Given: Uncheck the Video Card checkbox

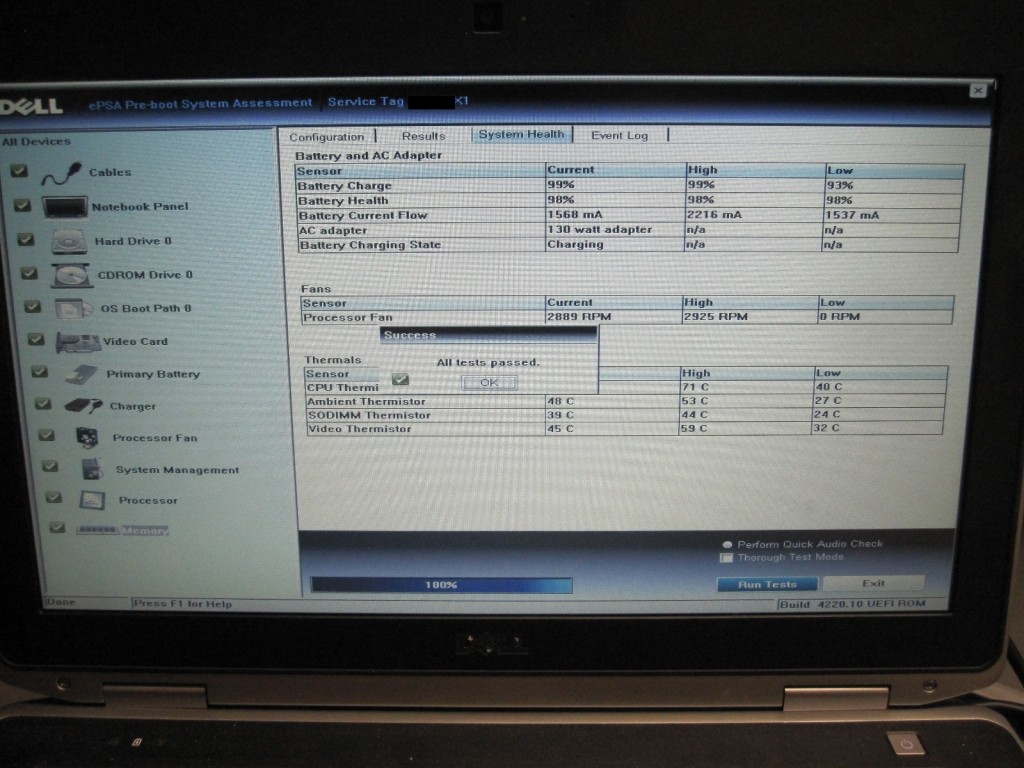Looking at the screenshot, I should (36, 339).
